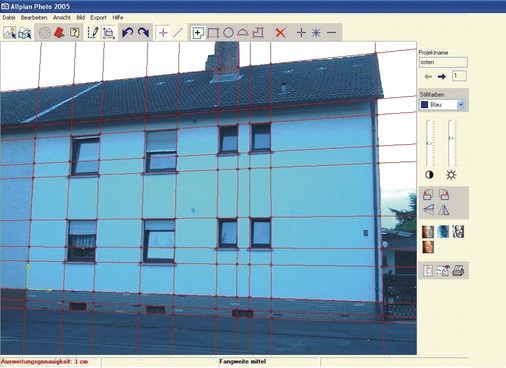
Task: Open the Bild menu
Action: (81, 17)
